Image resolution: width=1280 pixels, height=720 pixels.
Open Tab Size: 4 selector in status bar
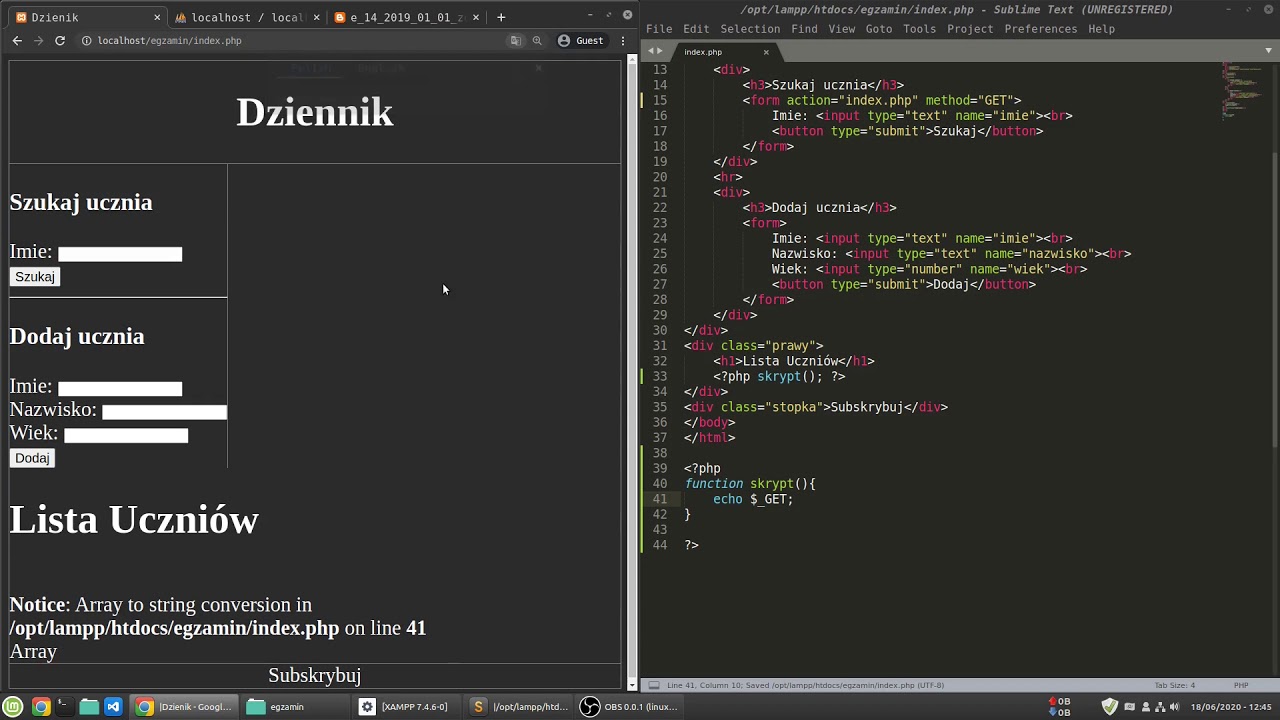1175,686
